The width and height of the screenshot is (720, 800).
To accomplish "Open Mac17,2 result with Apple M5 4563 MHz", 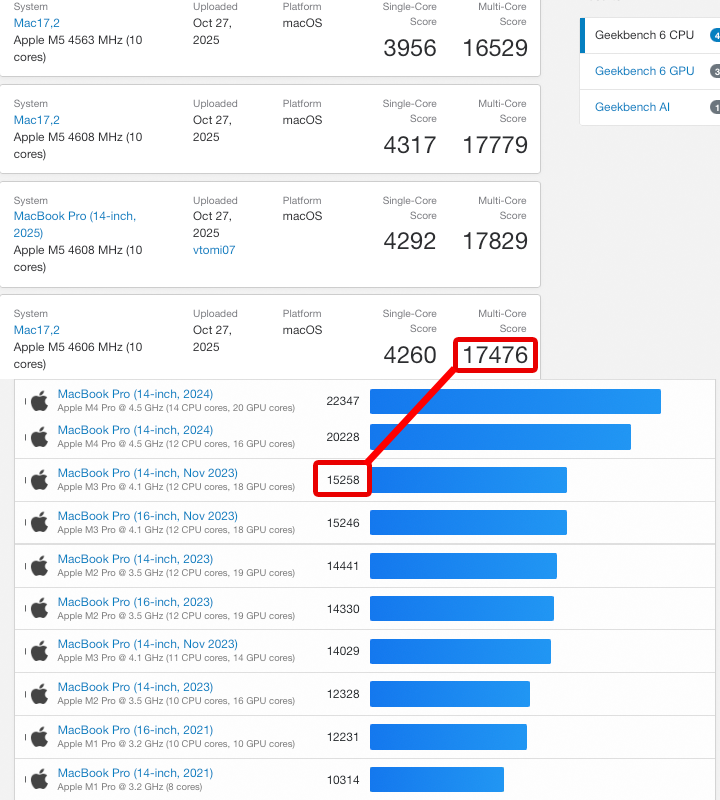I will (x=37, y=23).
